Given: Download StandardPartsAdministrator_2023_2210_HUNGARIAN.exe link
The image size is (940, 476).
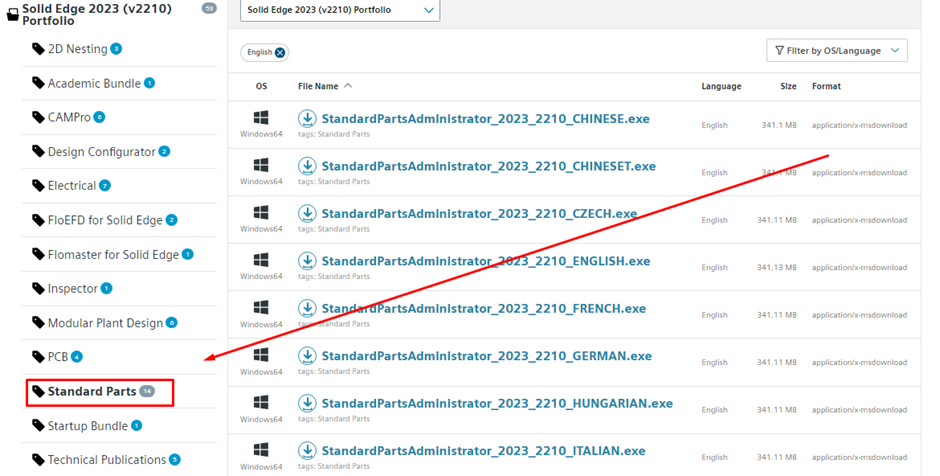Looking at the screenshot, I should 497,403.
